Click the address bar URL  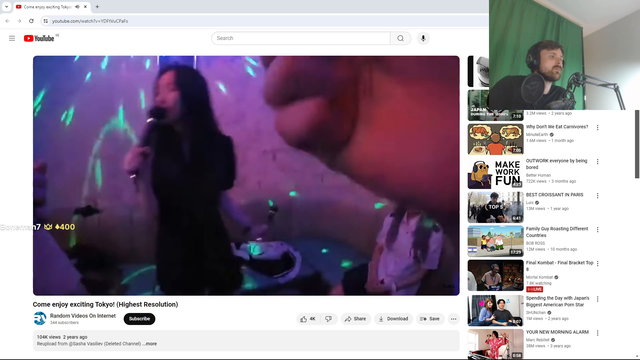coord(90,21)
